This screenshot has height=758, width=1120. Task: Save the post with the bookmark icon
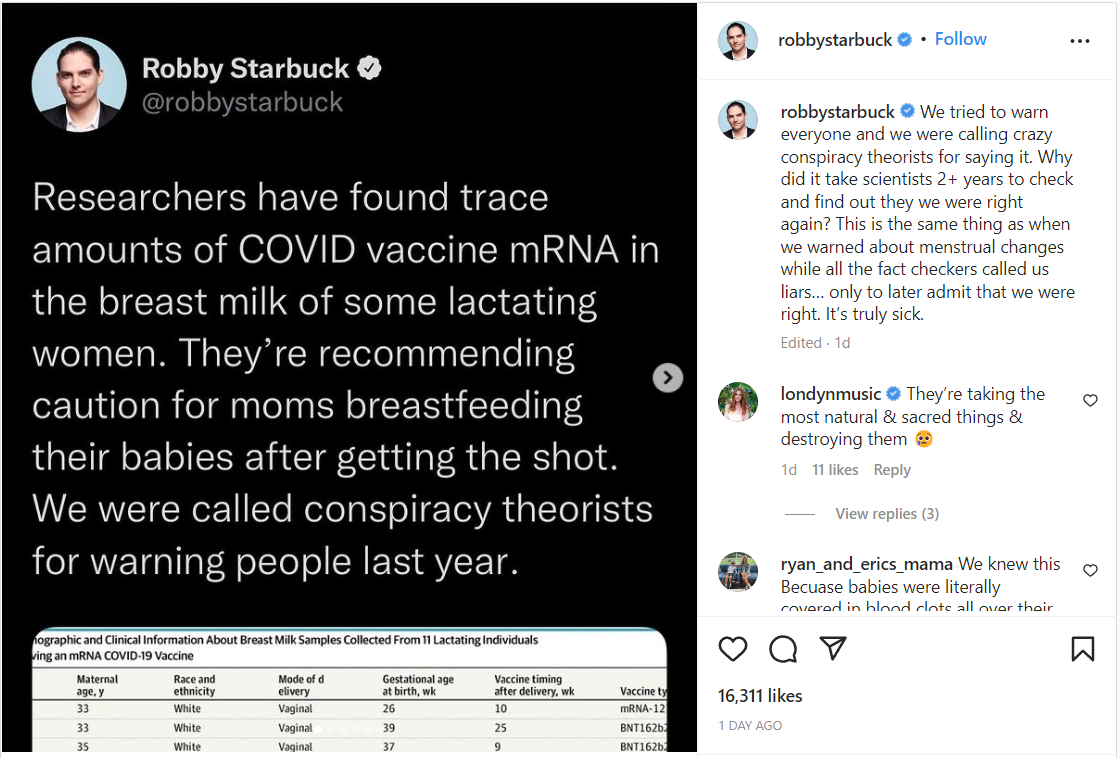click(x=1082, y=649)
